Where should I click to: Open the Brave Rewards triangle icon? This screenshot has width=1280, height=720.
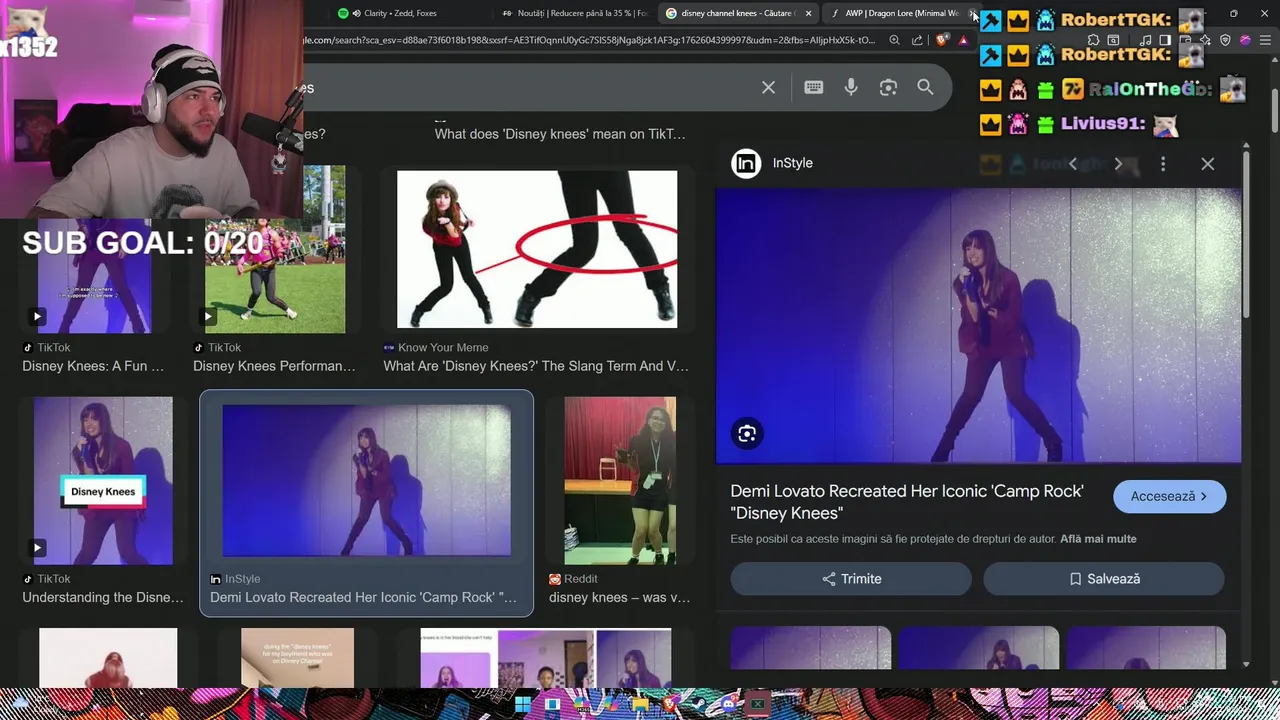click(x=963, y=40)
